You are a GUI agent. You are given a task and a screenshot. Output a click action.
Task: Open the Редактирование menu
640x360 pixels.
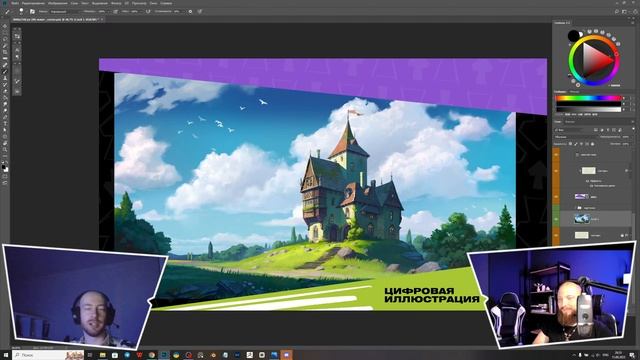[33, 3]
